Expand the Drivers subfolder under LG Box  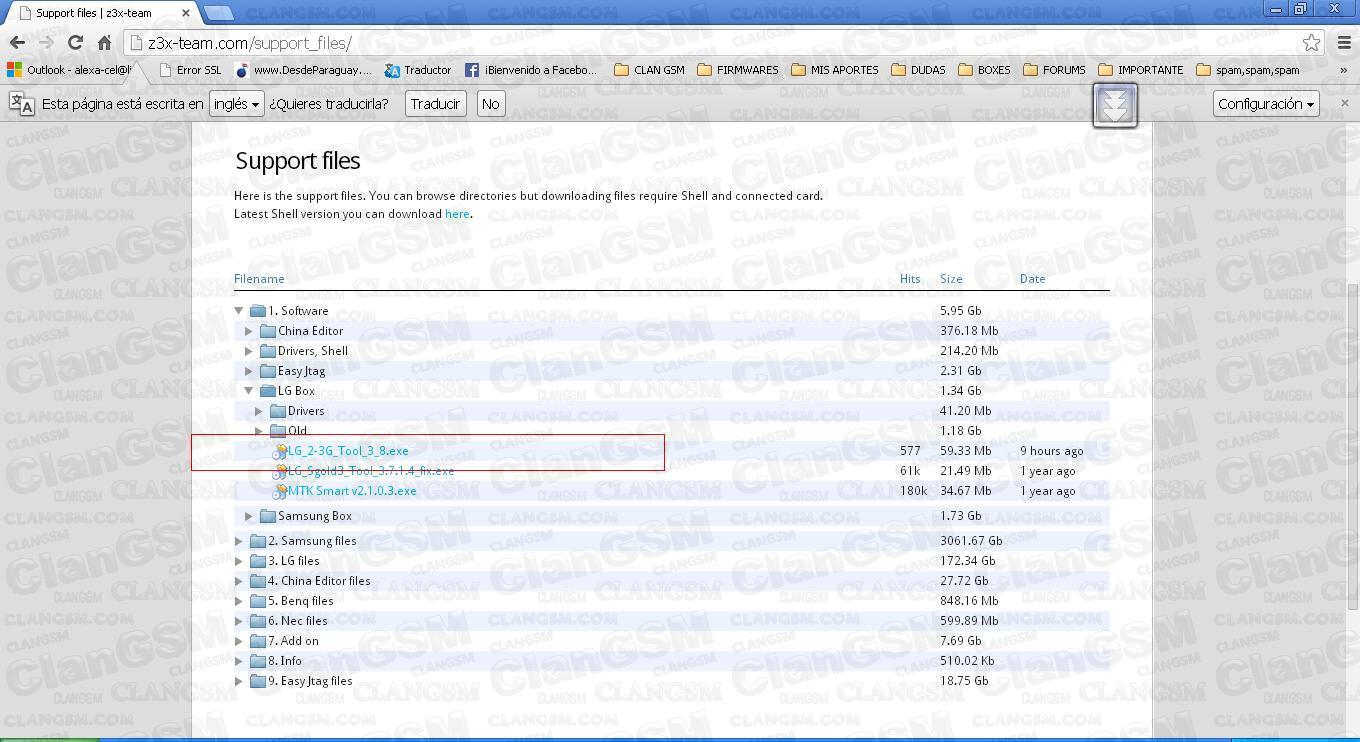point(259,411)
